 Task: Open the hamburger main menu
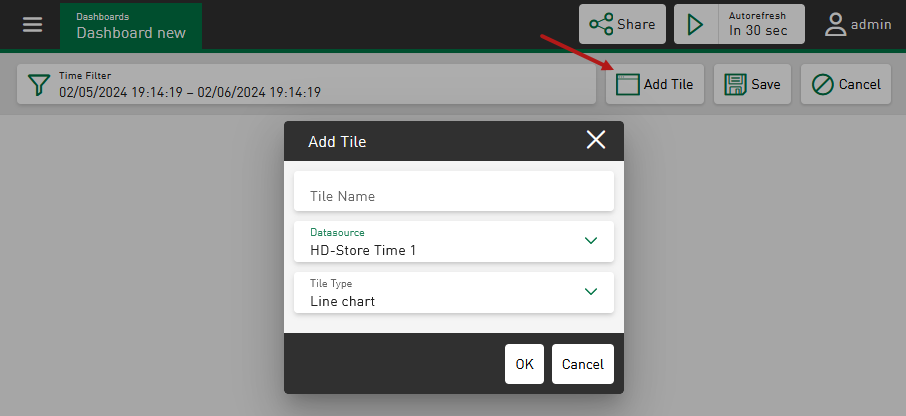pyautogui.click(x=33, y=24)
